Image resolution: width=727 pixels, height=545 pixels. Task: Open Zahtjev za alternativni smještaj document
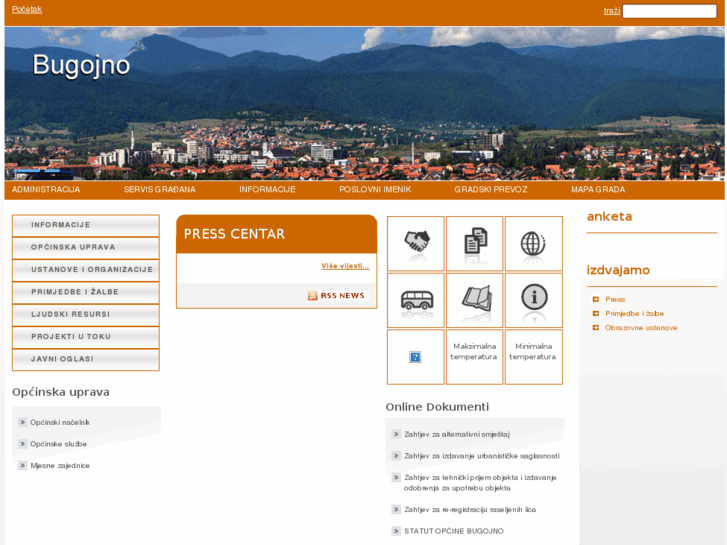[x=457, y=434]
